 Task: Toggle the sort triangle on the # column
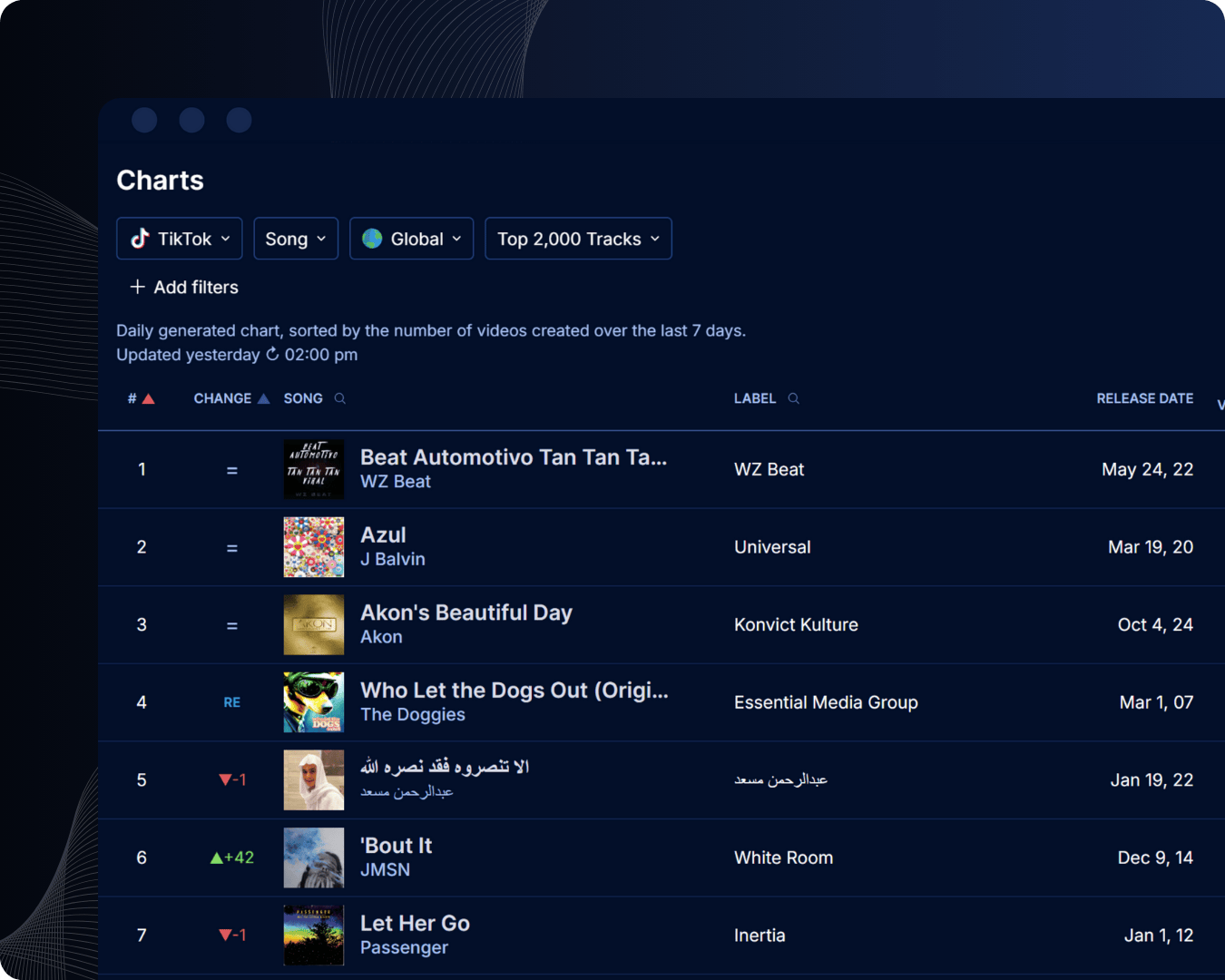tap(150, 397)
